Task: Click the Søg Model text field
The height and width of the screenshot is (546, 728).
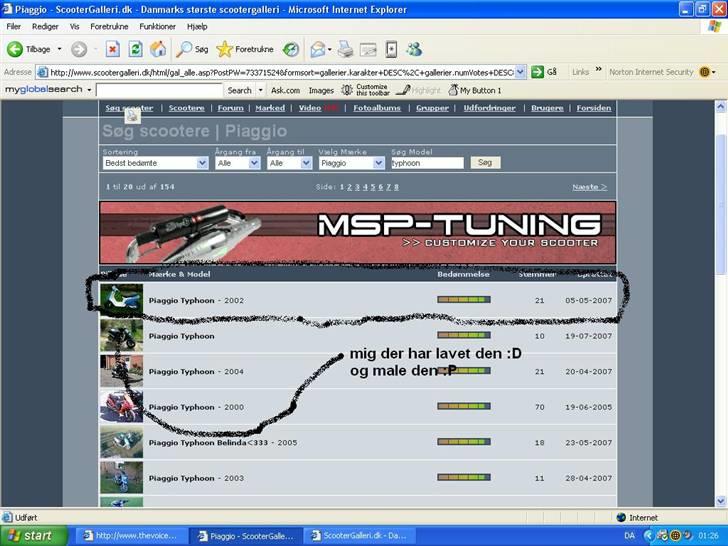Action: 426,163
